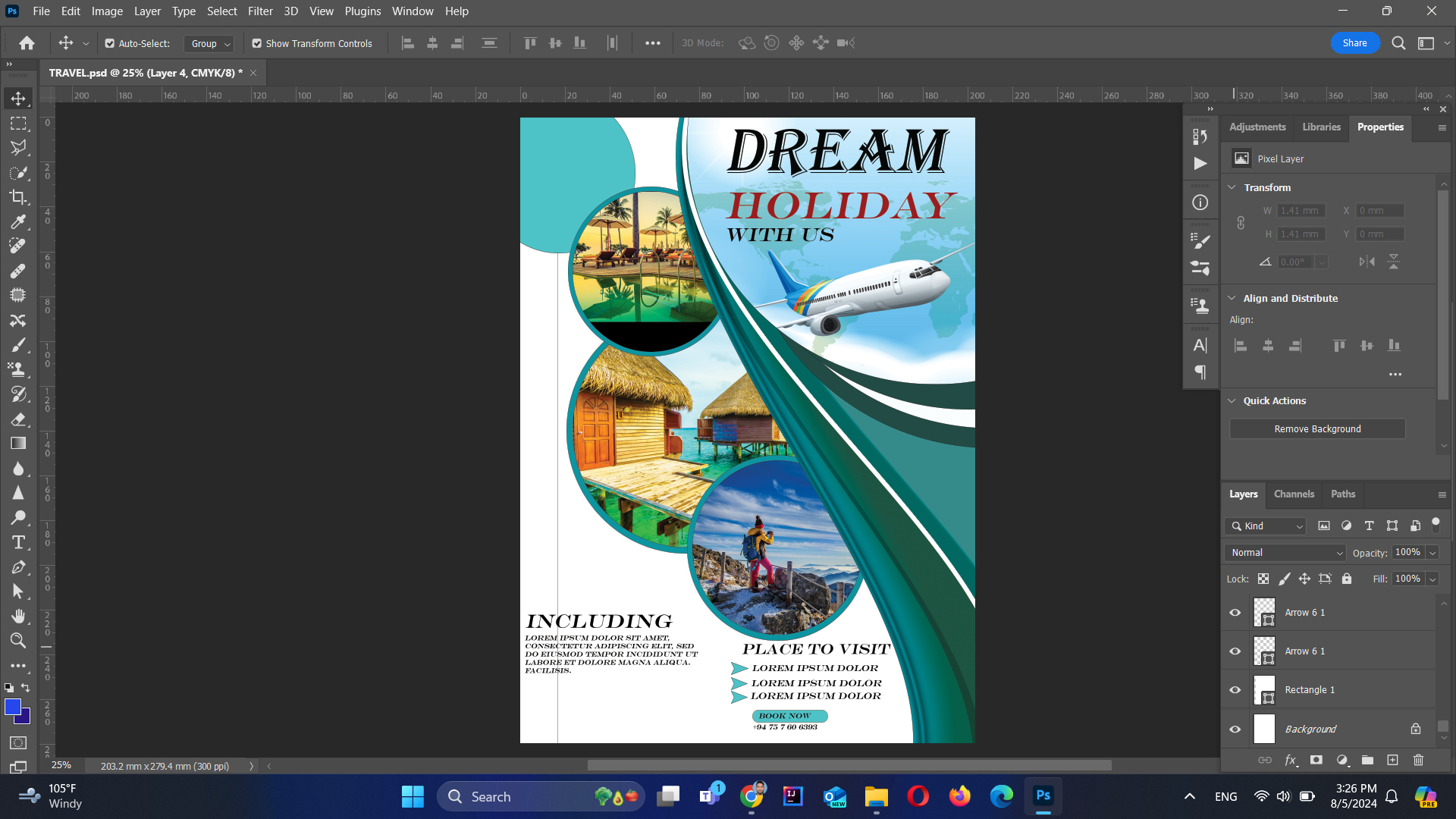The height and width of the screenshot is (819, 1456).
Task: Open the Fill slider dropdown
Action: (1432, 579)
